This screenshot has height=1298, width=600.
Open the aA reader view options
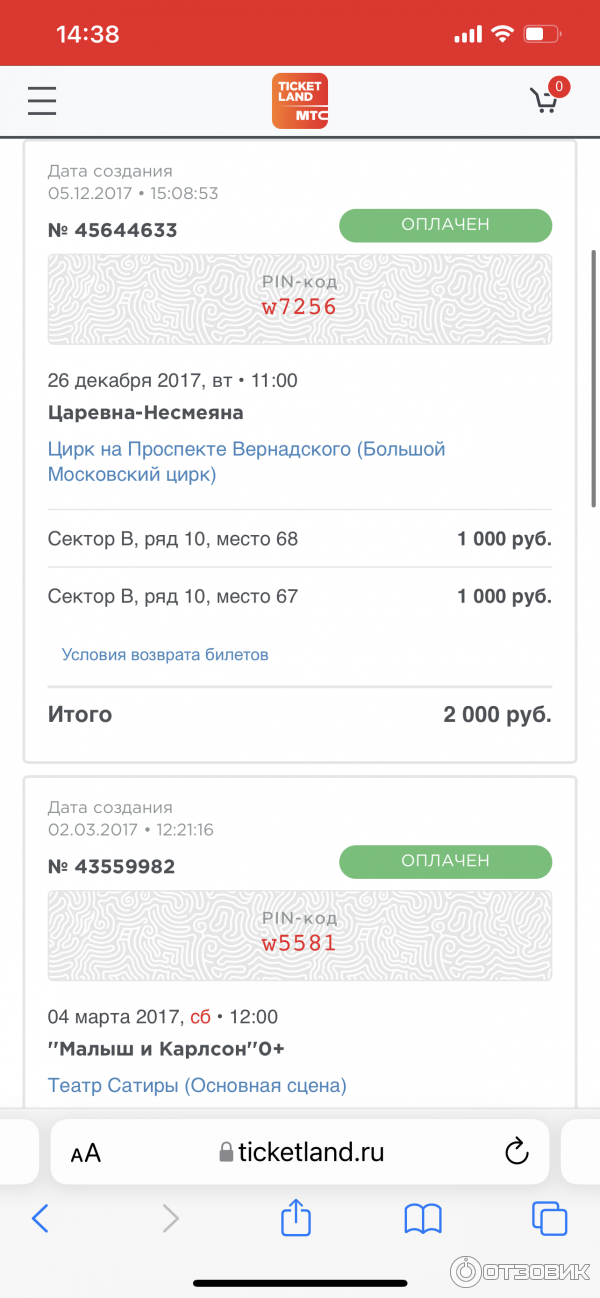pos(86,1153)
